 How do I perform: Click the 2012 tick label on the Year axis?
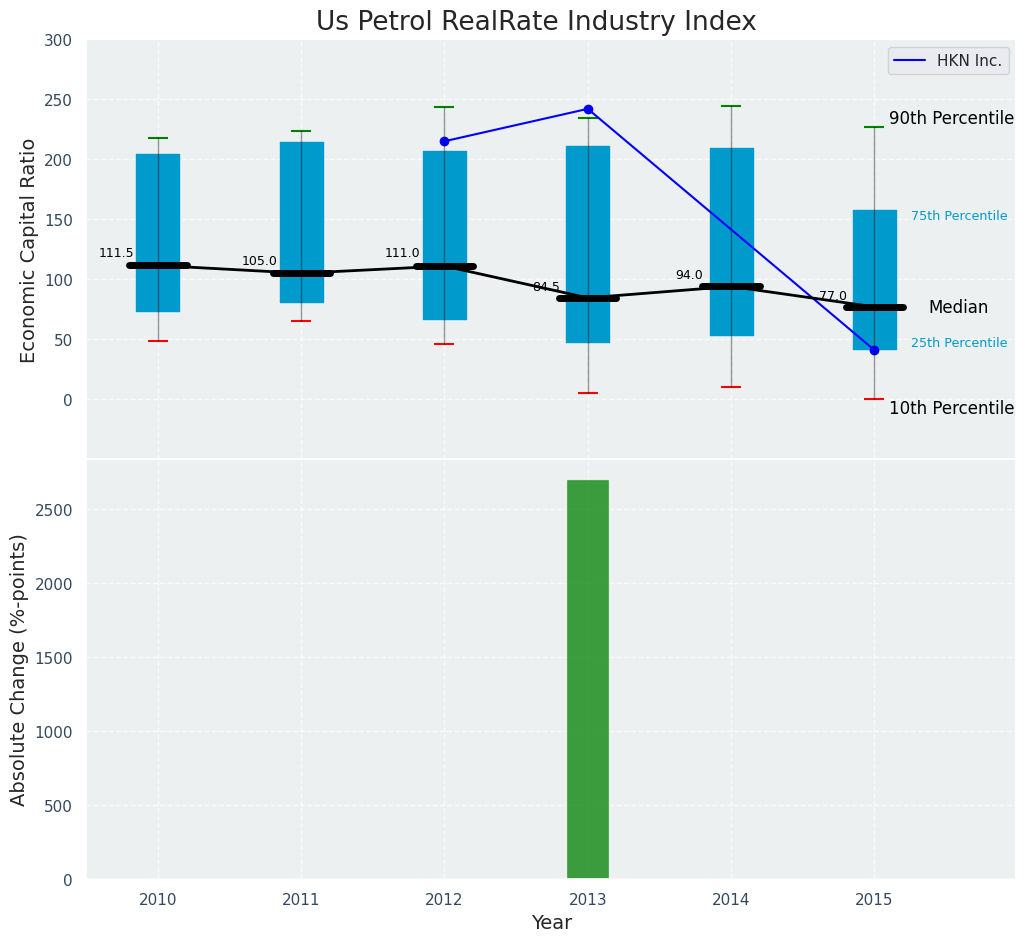tap(444, 899)
